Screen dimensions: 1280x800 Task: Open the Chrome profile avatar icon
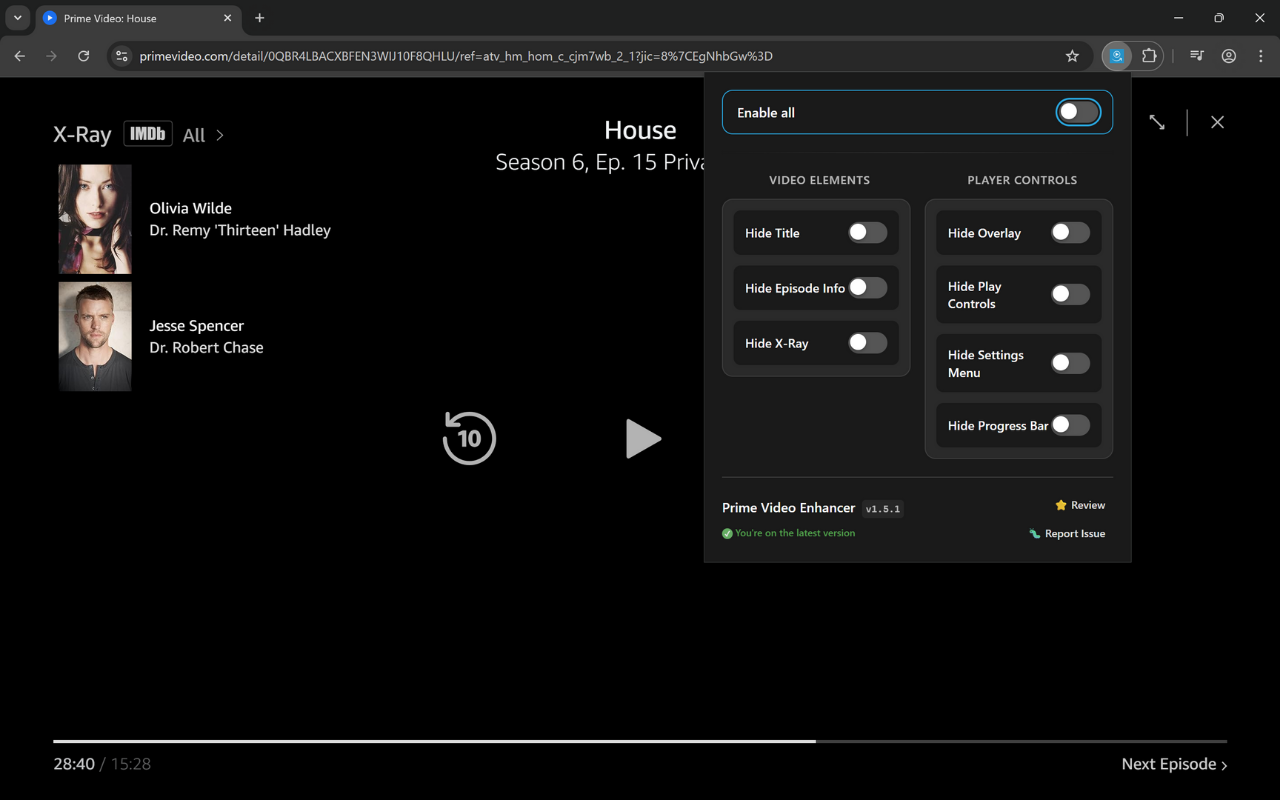coord(1229,56)
